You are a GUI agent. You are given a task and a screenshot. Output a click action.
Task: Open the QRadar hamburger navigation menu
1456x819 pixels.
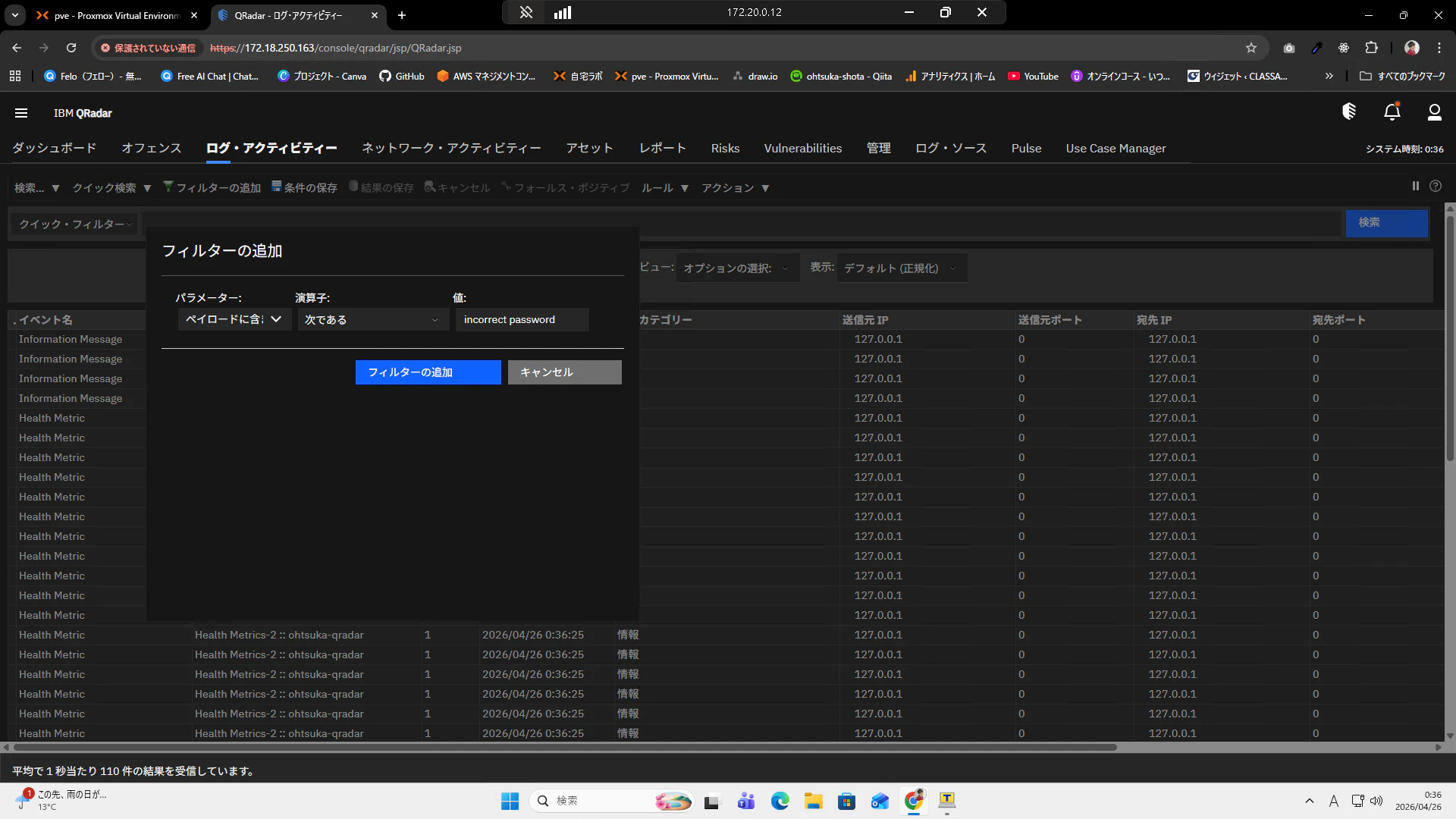click(x=21, y=113)
